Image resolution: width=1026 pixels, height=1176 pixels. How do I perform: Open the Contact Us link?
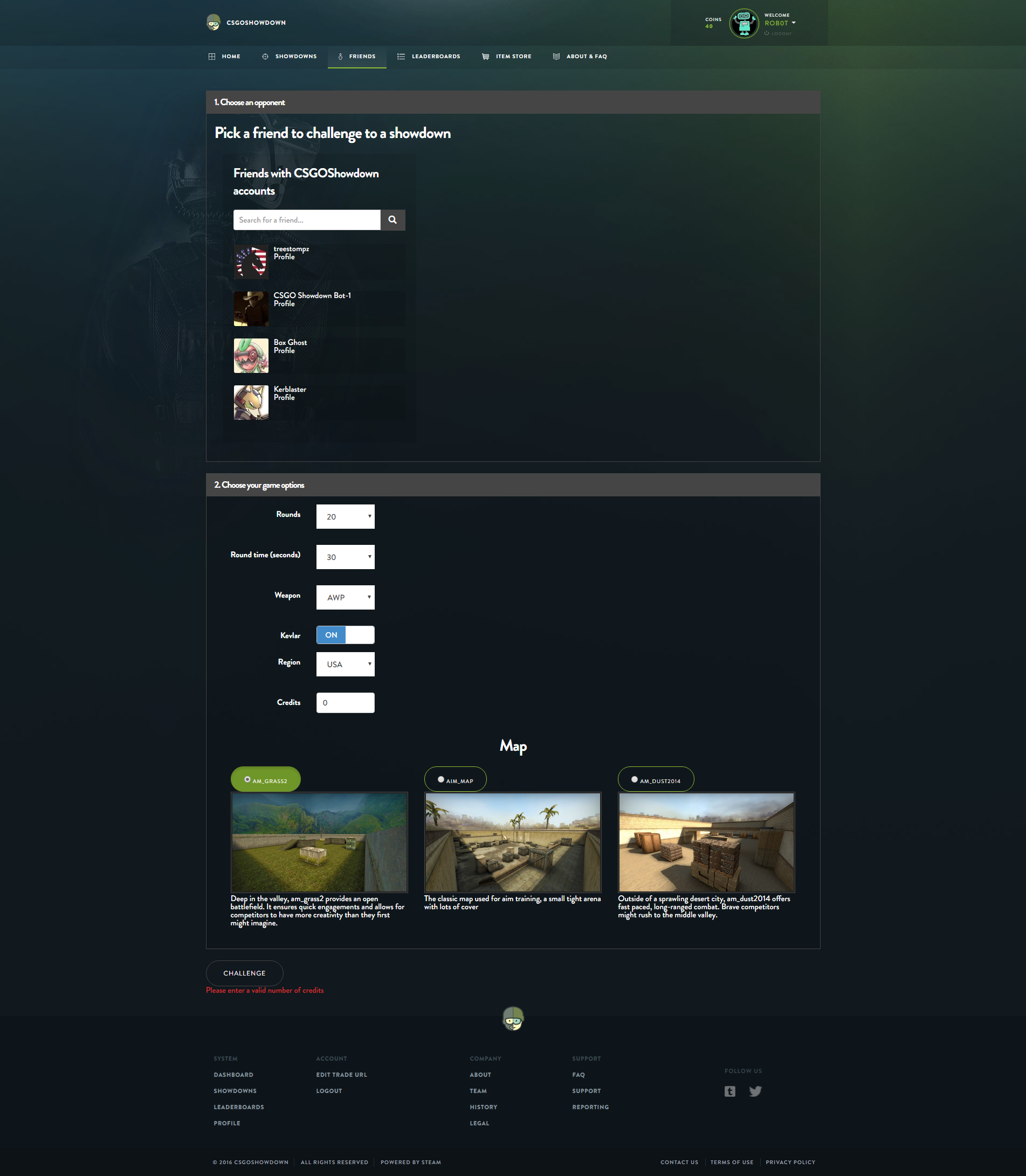[679, 1163]
